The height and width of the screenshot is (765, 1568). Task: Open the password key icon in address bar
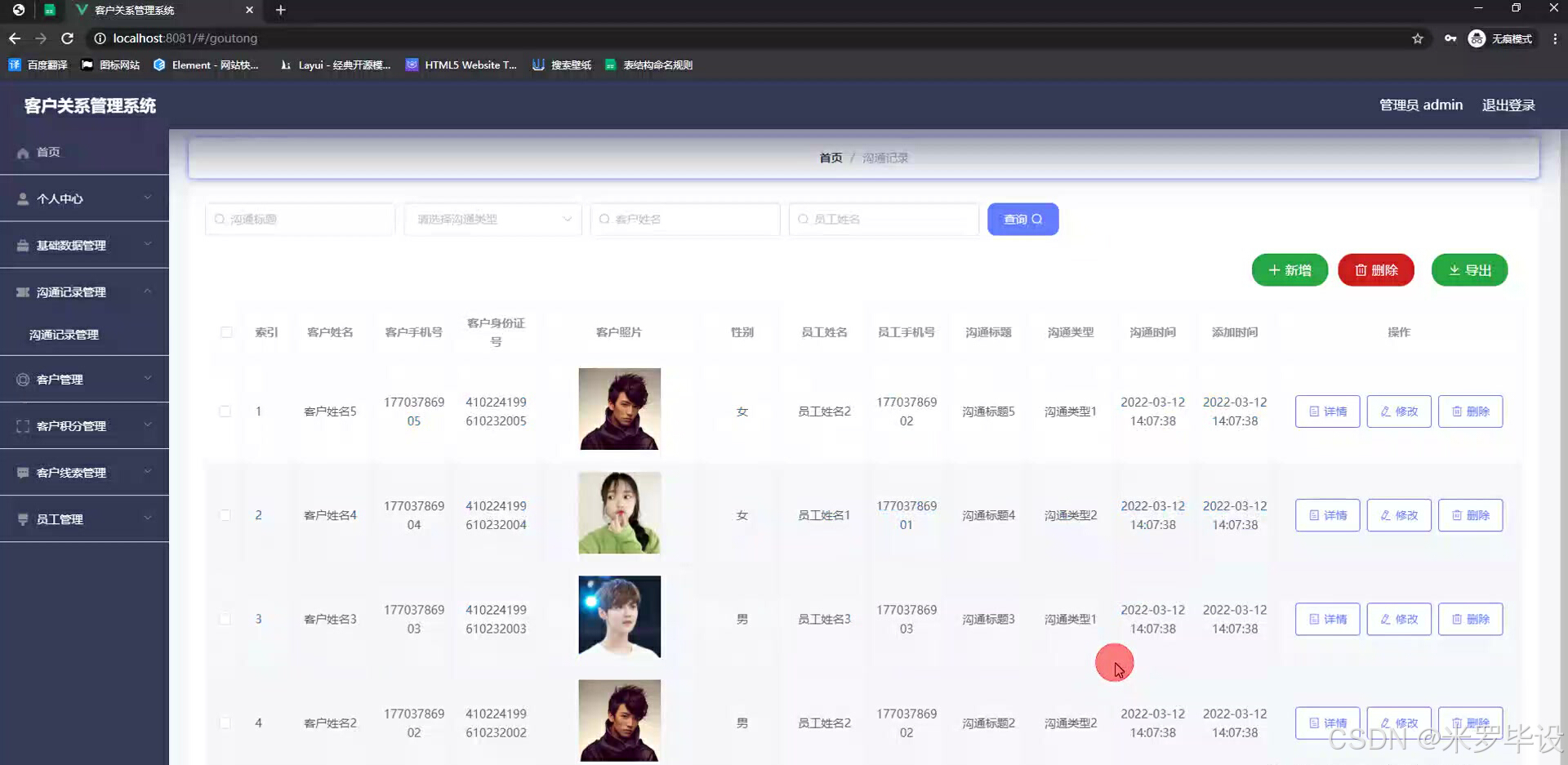[1450, 38]
